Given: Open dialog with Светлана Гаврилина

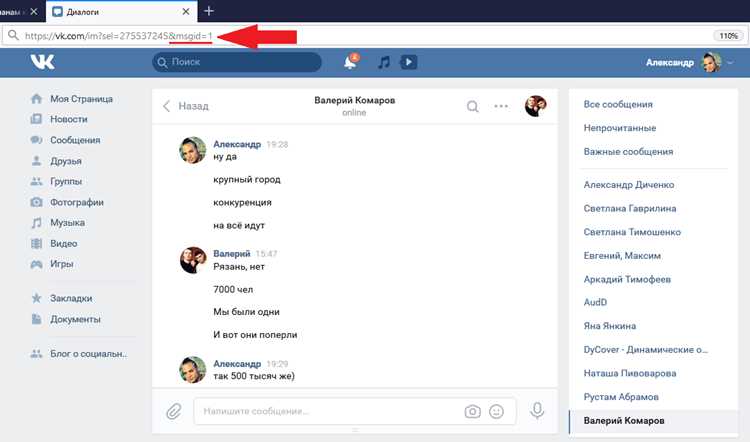Looking at the screenshot, I should [629, 209].
